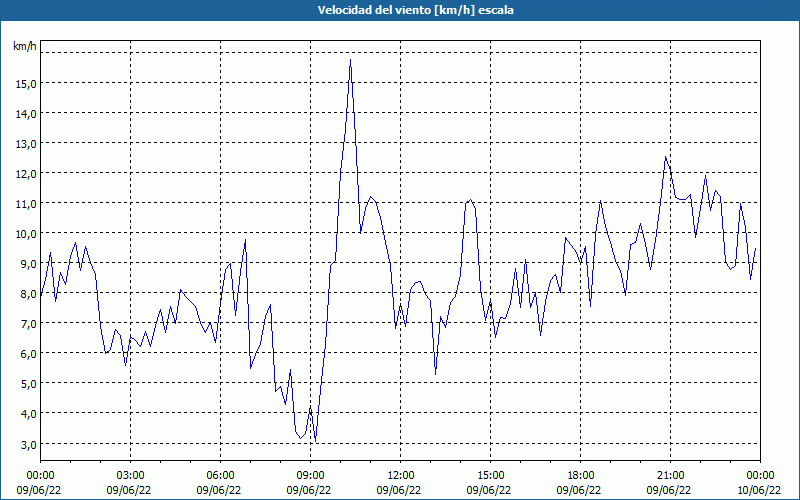800x500 pixels.
Task: Click the 21:00 time axis label
Action: tap(670, 476)
